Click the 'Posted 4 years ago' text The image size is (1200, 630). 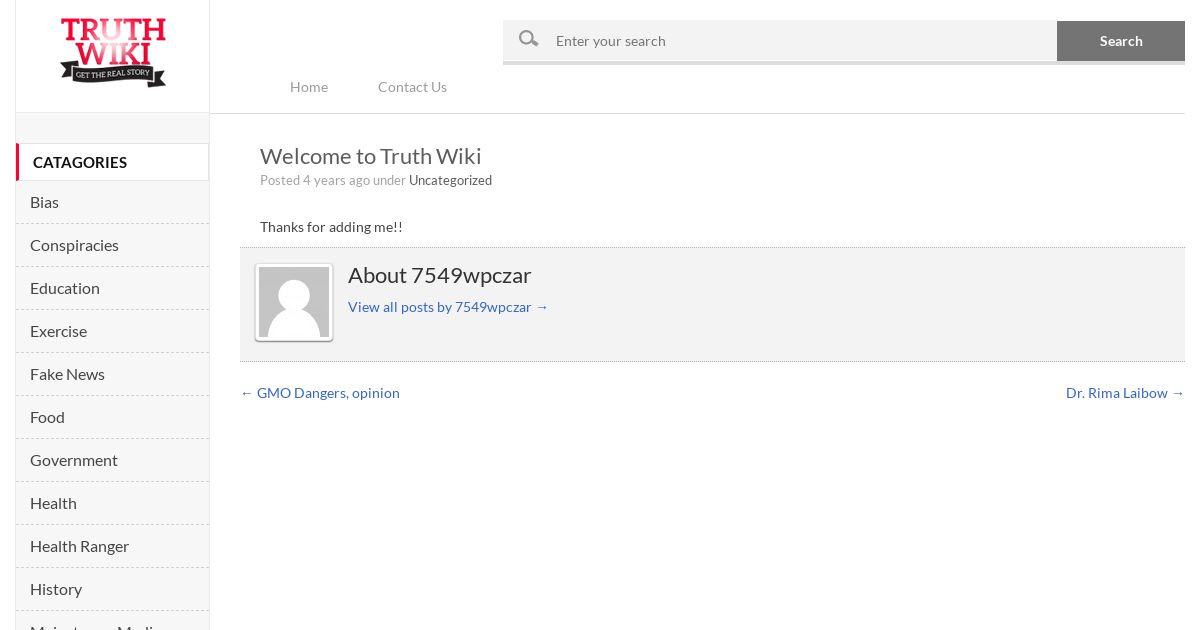click(315, 180)
